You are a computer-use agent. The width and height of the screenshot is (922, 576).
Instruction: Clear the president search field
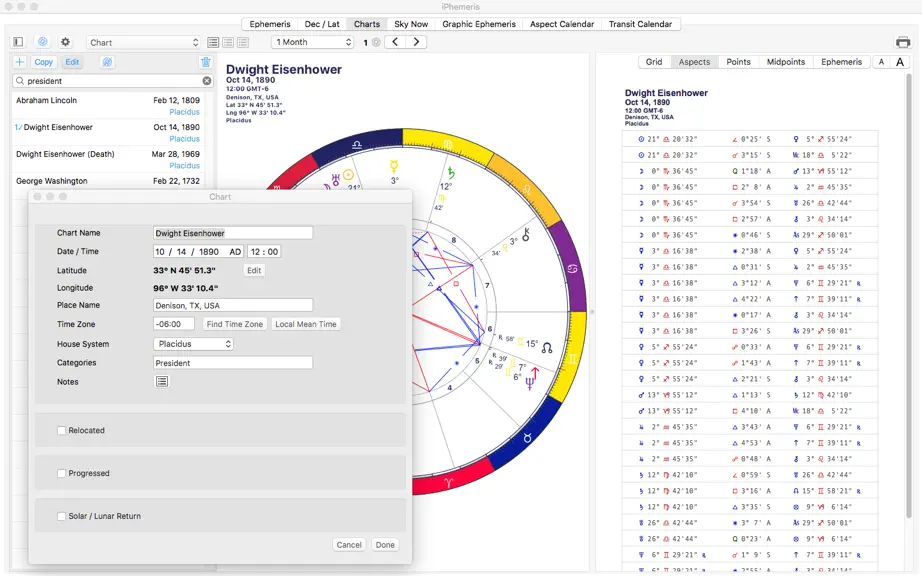click(207, 81)
